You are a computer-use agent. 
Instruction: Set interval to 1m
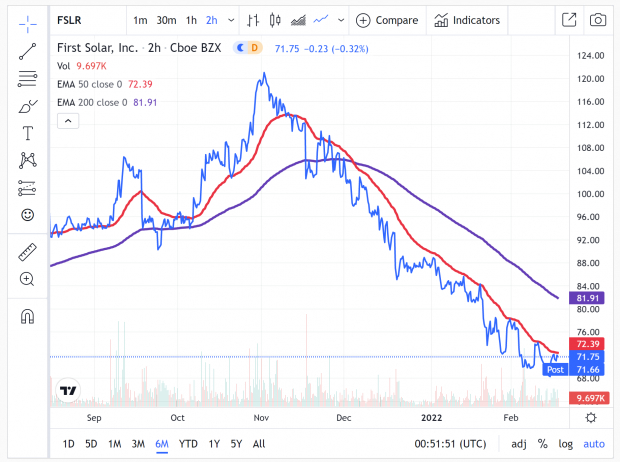click(x=140, y=20)
